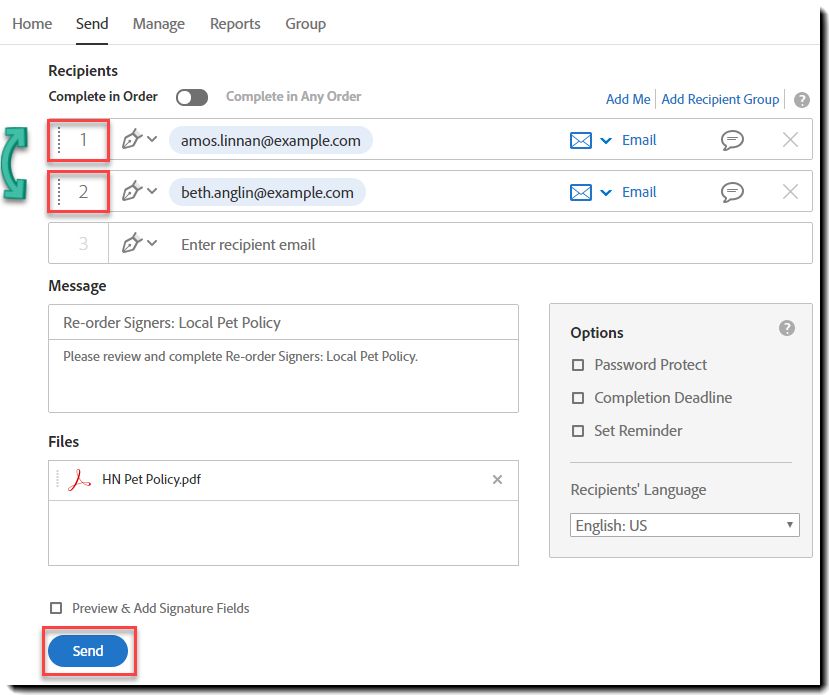
Task: Remove the HN Pet Policy.pdf file
Action: pyautogui.click(x=497, y=479)
